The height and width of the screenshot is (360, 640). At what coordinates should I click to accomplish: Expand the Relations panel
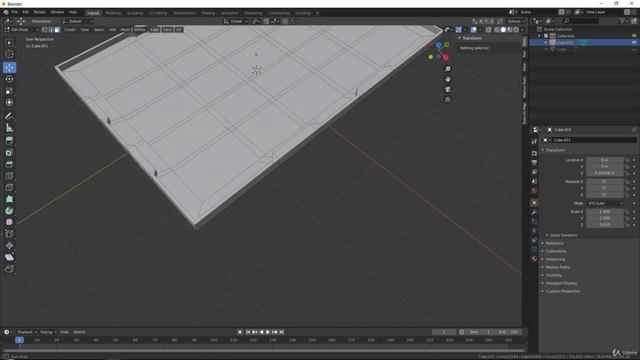click(x=554, y=243)
